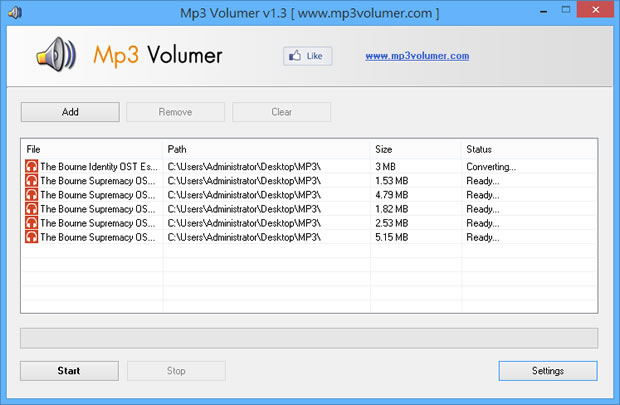The image size is (620, 405).
Task: Click the Clear button
Action: click(282, 112)
